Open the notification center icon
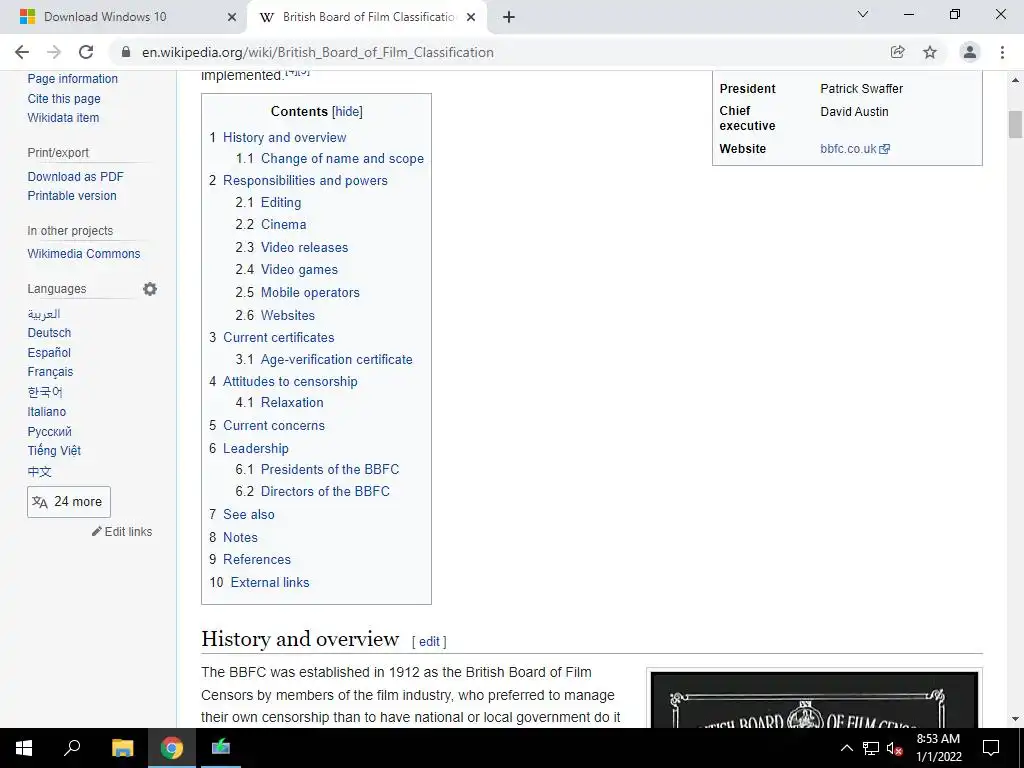1024x768 pixels. (991, 748)
